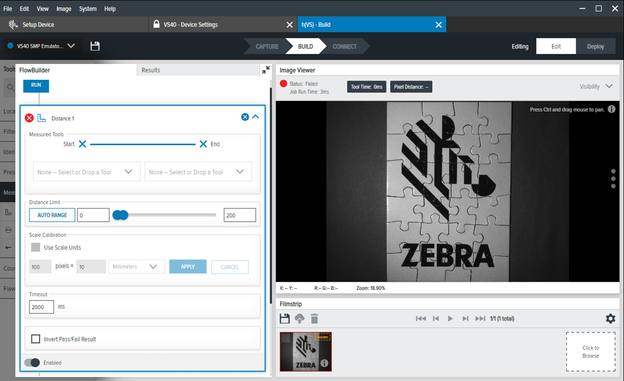624x381 pixels.
Task: Expand the Visibility dropdown
Action: [596, 86]
